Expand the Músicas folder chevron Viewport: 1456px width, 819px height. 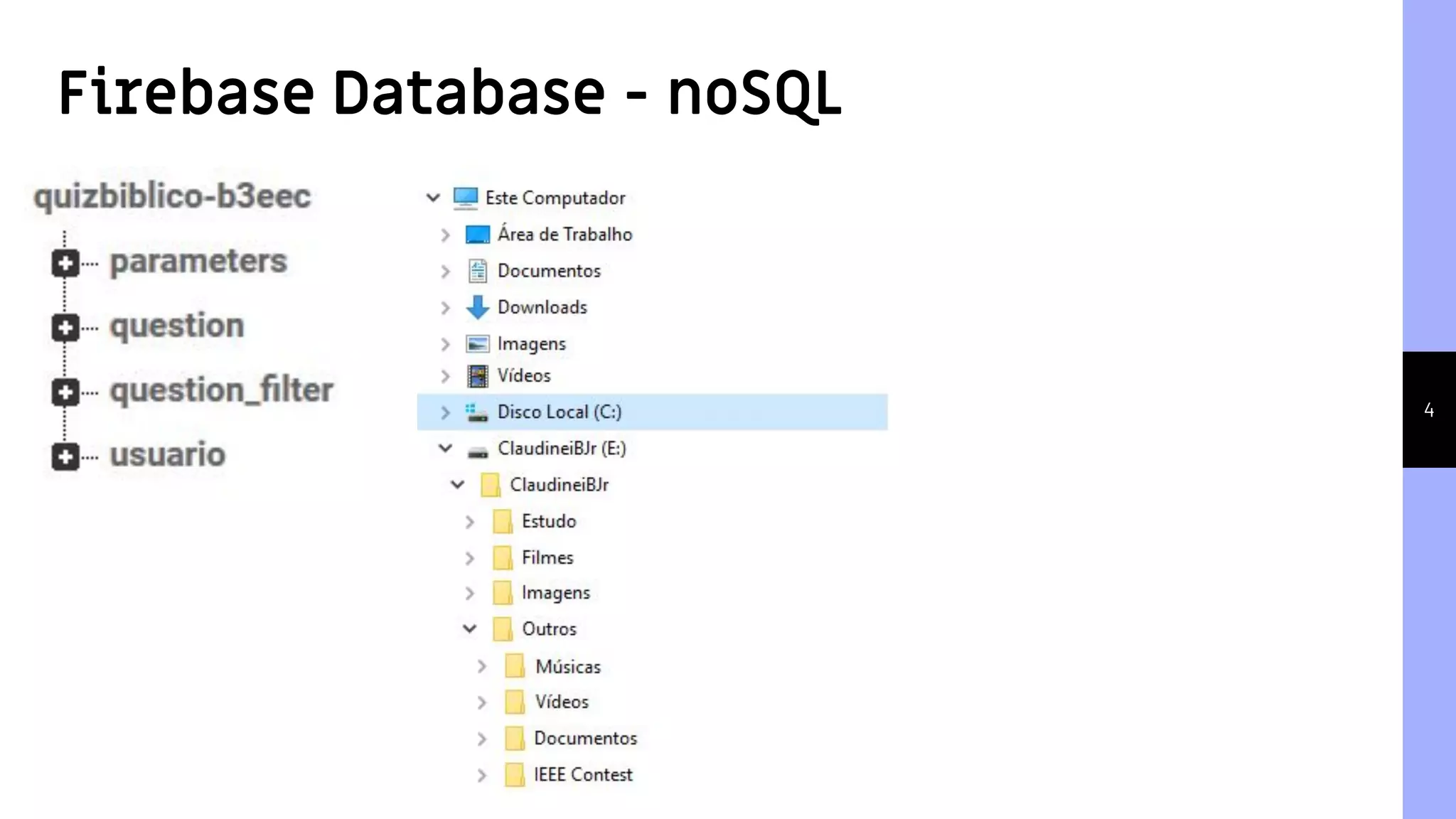482,667
